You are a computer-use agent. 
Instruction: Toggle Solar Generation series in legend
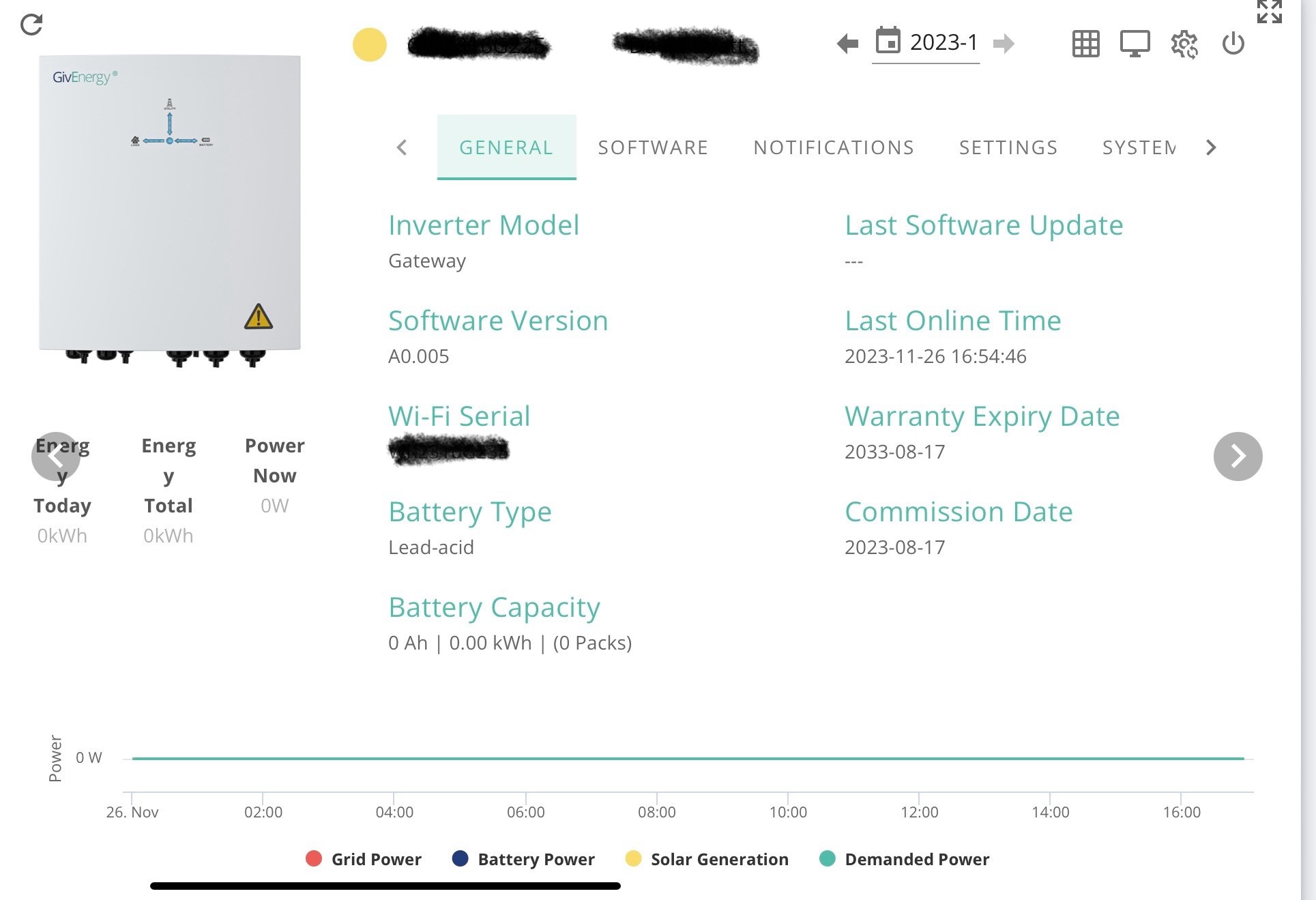[707, 859]
